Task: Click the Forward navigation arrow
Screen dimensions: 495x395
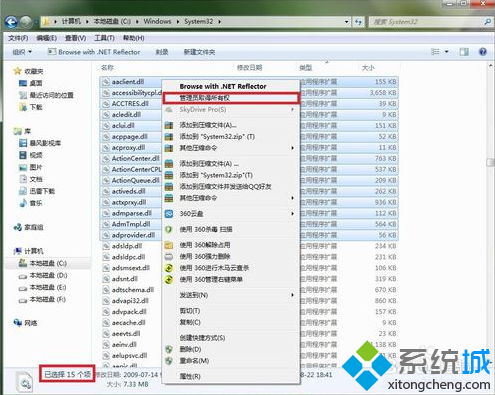Action: 26,22
